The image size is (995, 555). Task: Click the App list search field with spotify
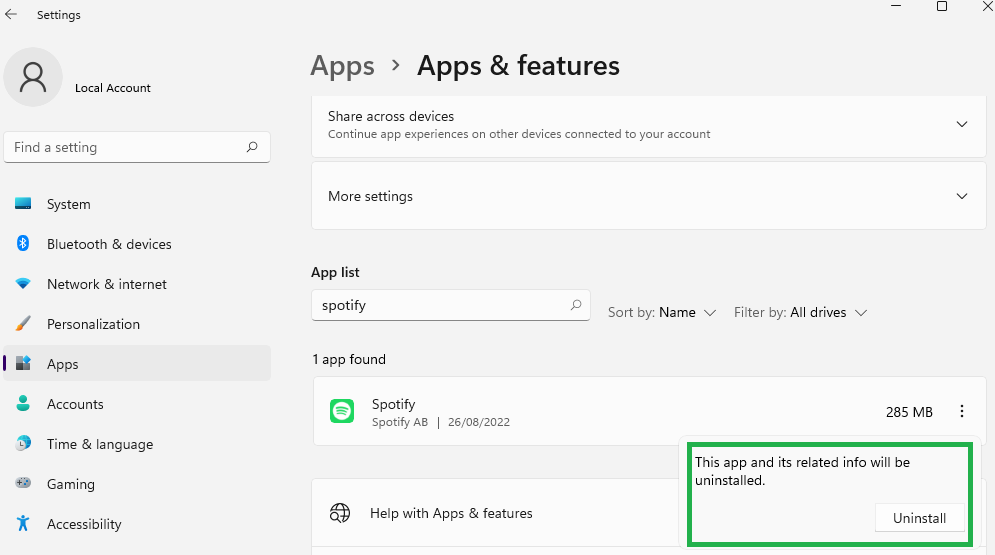(x=451, y=305)
